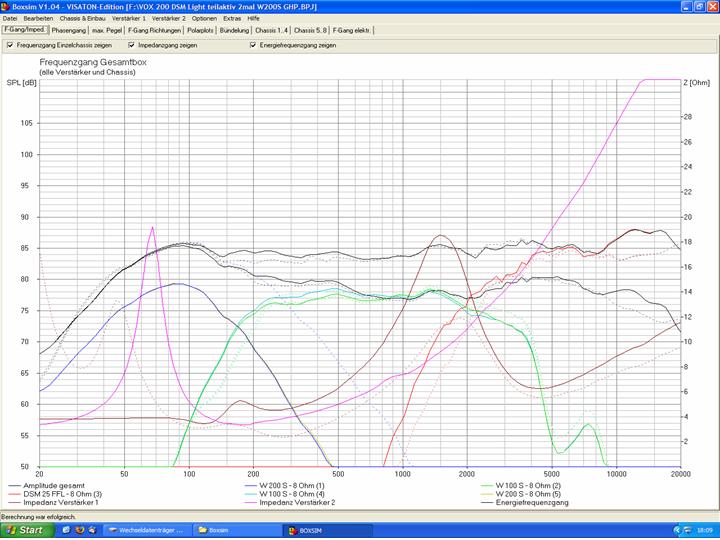Select the F-Gang Richtungen tab

[153, 31]
